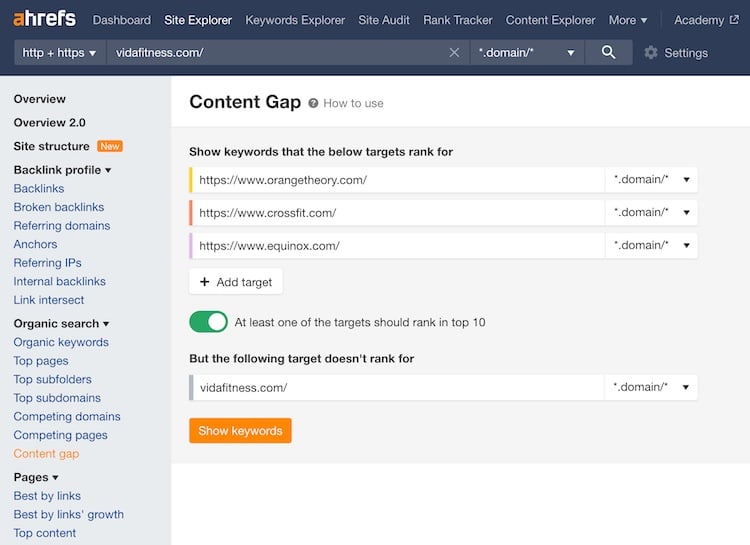Click into the crossfit.com target field

[398, 213]
